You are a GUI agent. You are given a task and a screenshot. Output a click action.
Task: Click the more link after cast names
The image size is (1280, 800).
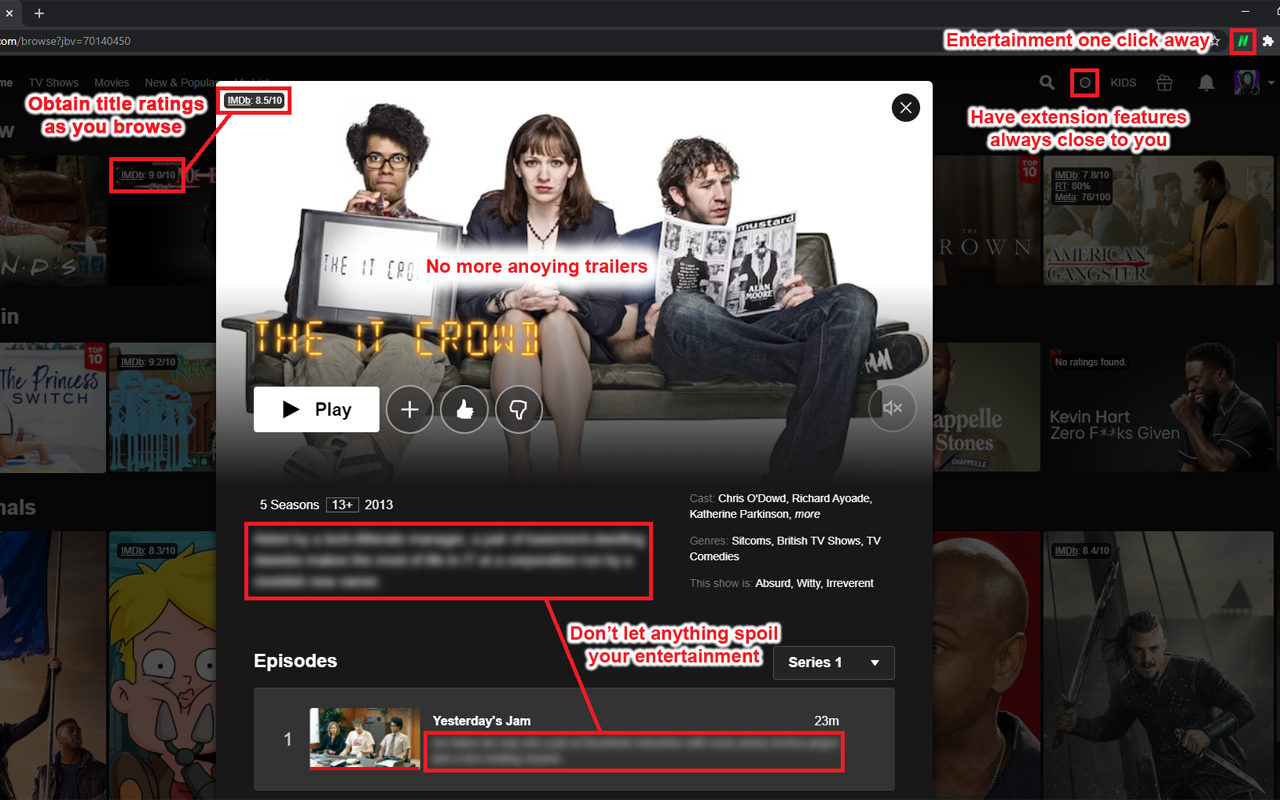pyautogui.click(x=806, y=514)
